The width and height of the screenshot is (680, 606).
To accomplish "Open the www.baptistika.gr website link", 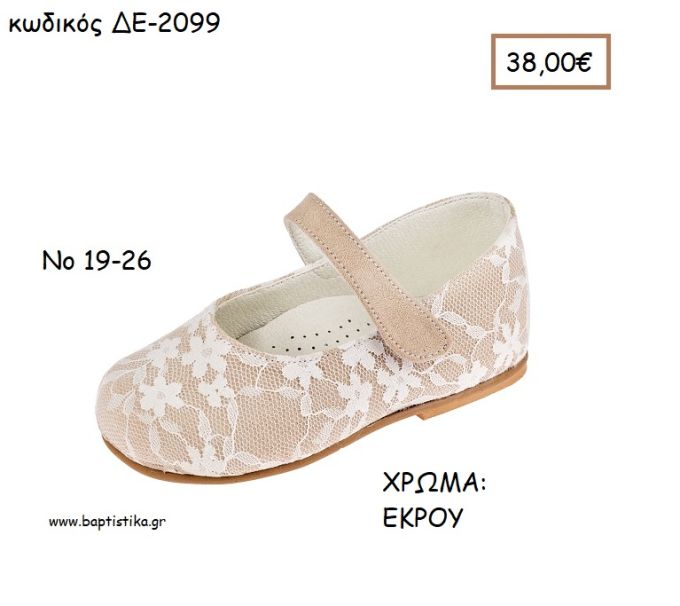I will coord(107,522).
